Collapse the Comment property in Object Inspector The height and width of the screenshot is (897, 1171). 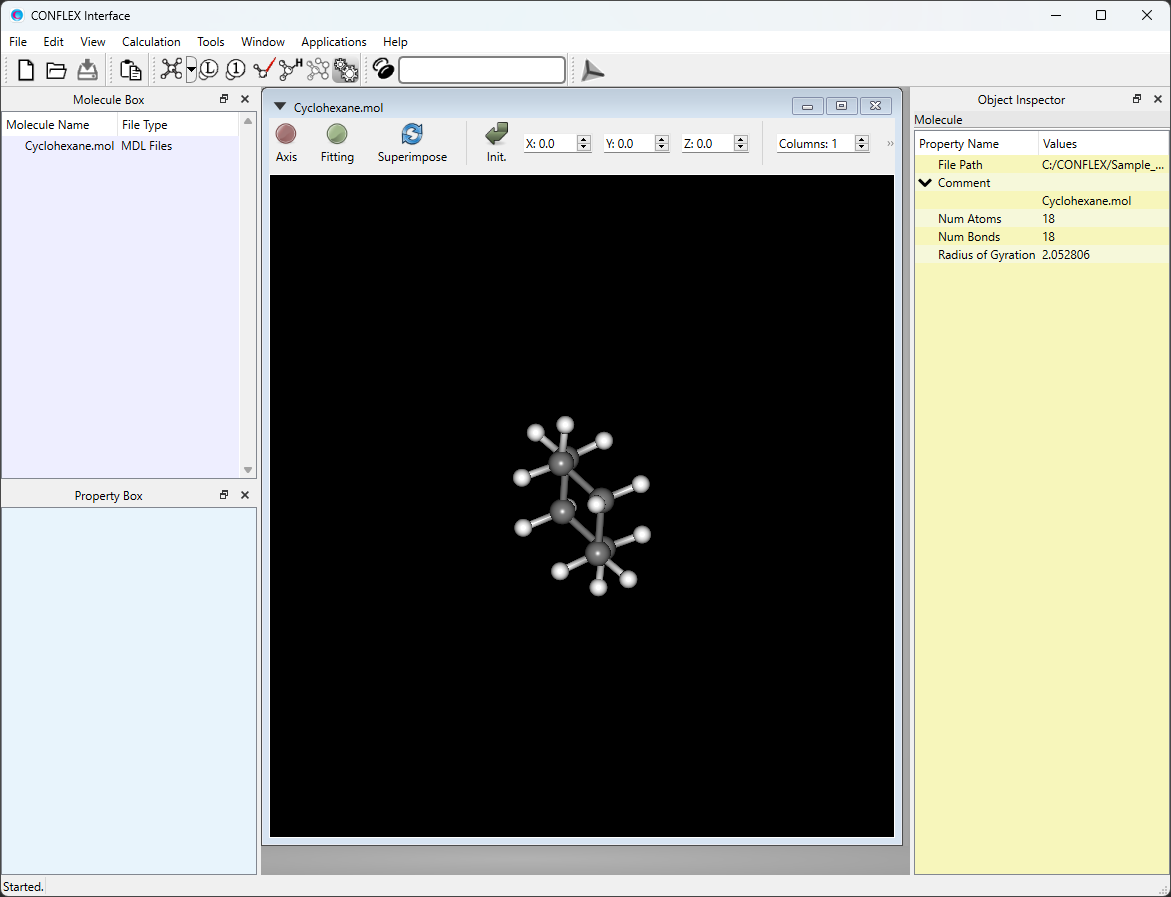(925, 182)
